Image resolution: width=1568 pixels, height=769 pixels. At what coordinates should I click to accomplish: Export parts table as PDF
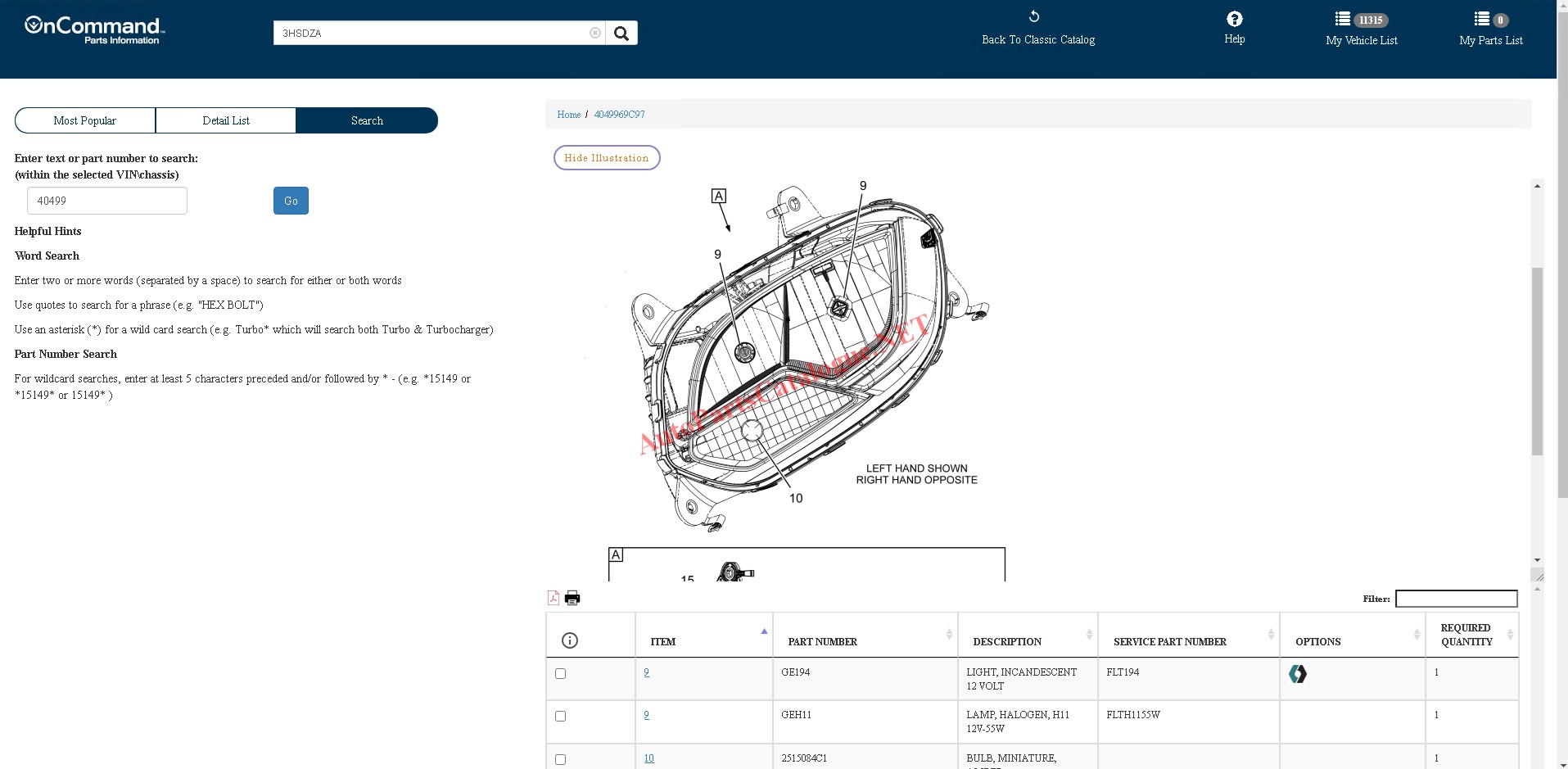click(x=554, y=598)
